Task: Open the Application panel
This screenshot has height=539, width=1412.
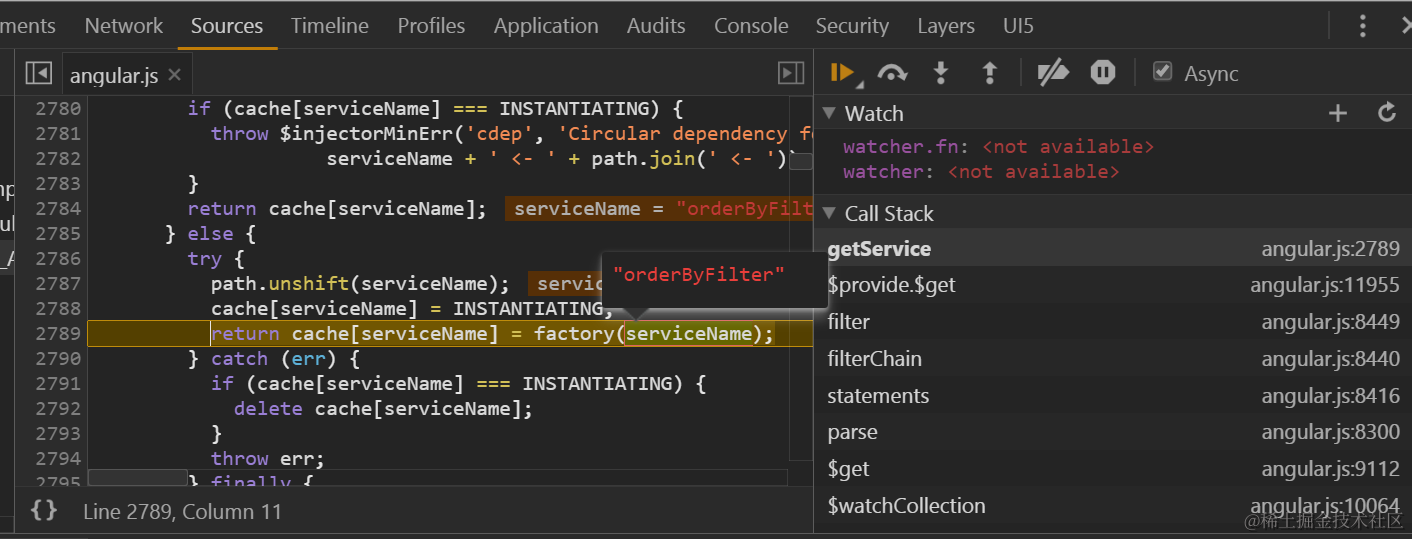Action: coord(546,26)
